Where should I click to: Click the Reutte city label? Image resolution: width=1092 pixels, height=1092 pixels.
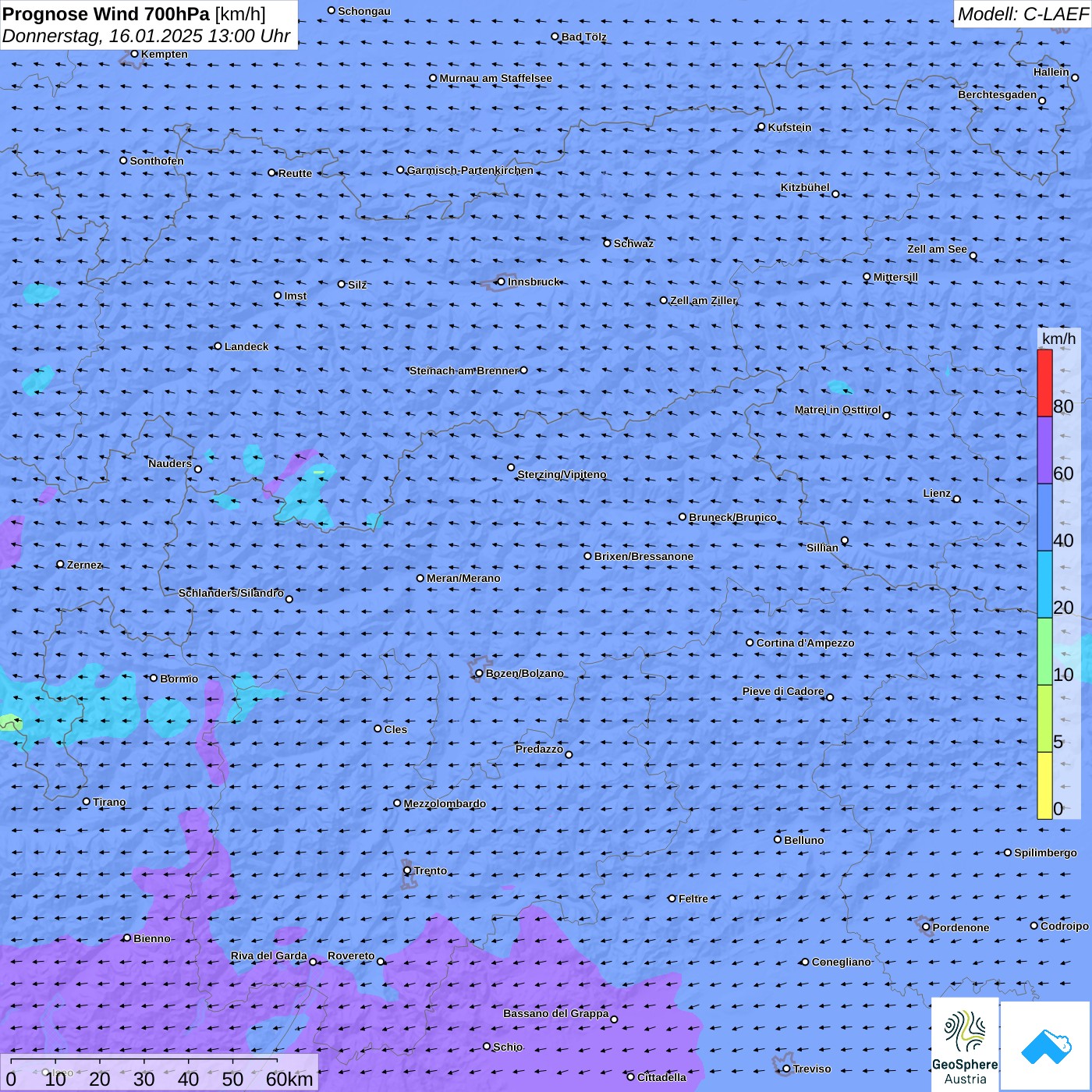point(295,173)
